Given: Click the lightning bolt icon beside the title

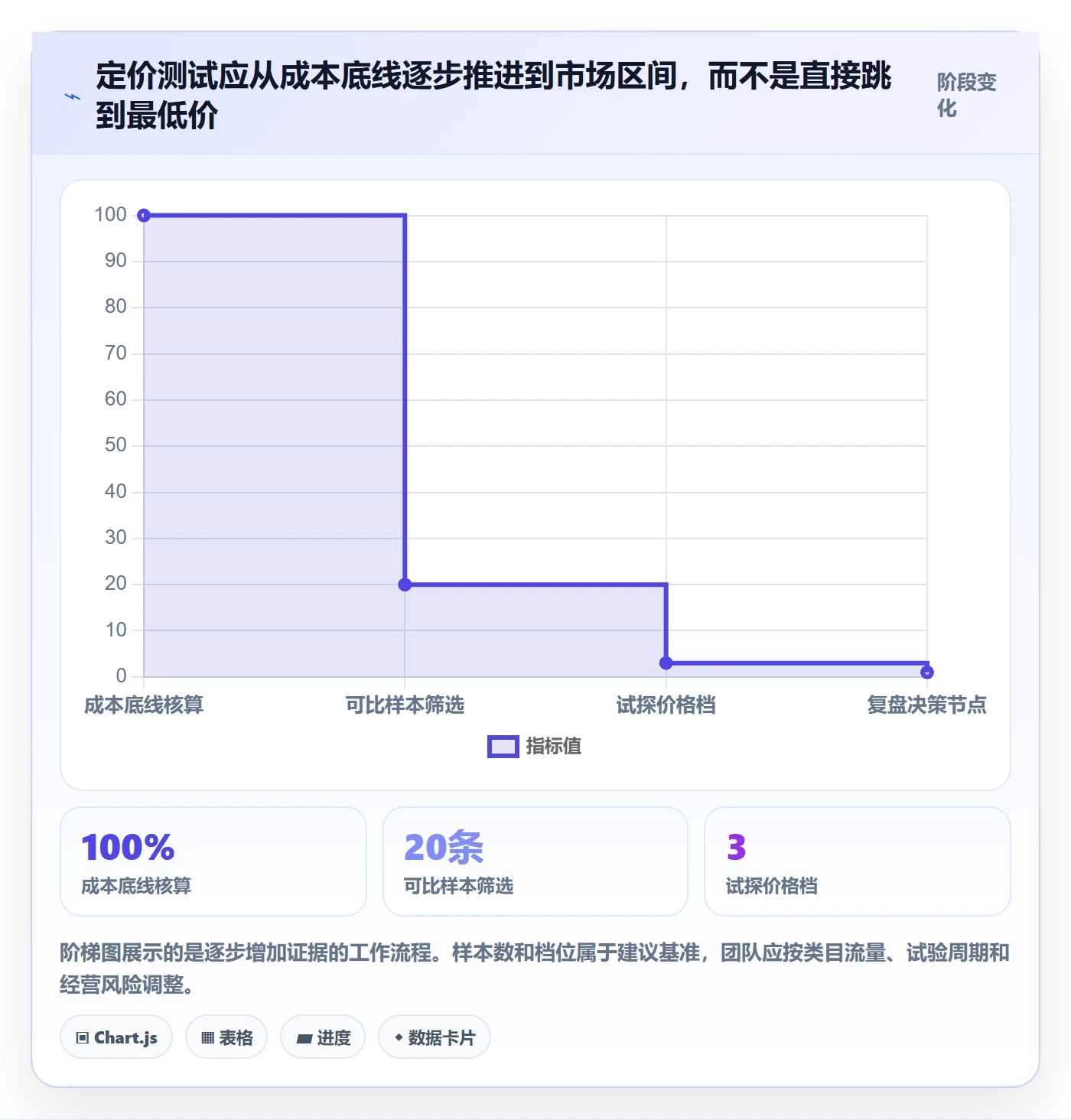Looking at the screenshot, I should (72, 96).
